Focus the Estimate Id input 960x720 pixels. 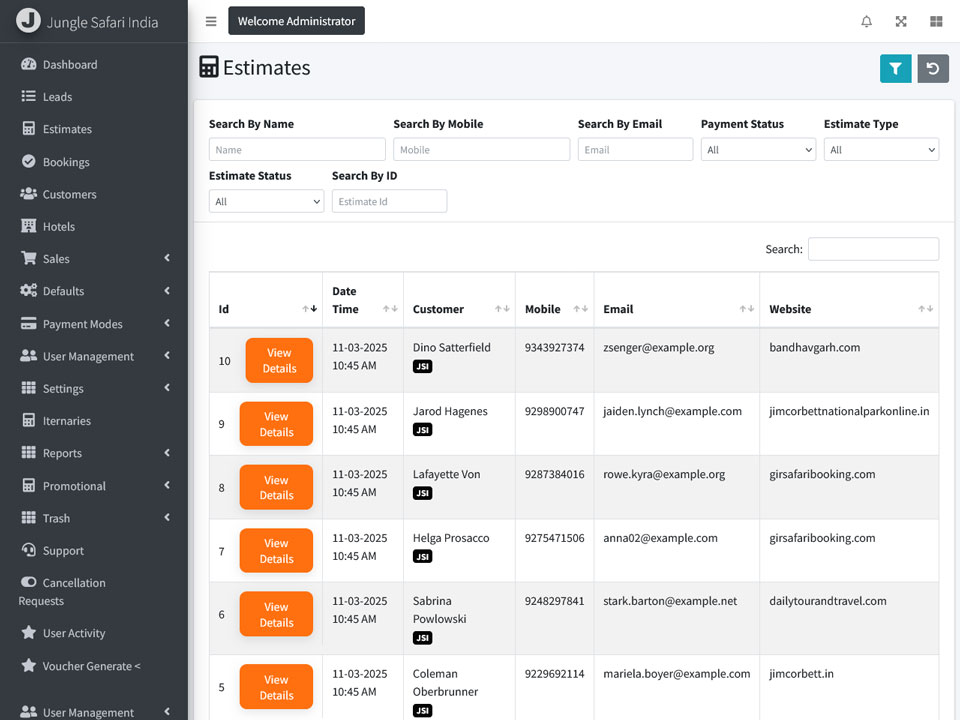pyautogui.click(x=389, y=201)
